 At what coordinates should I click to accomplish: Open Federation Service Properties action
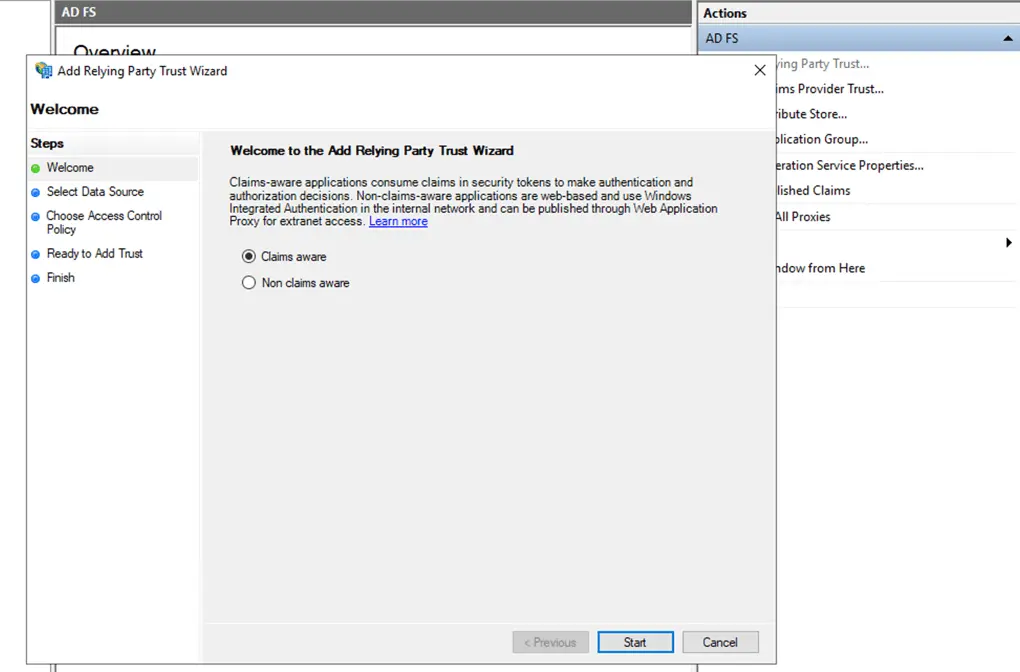tap(849, 165)
